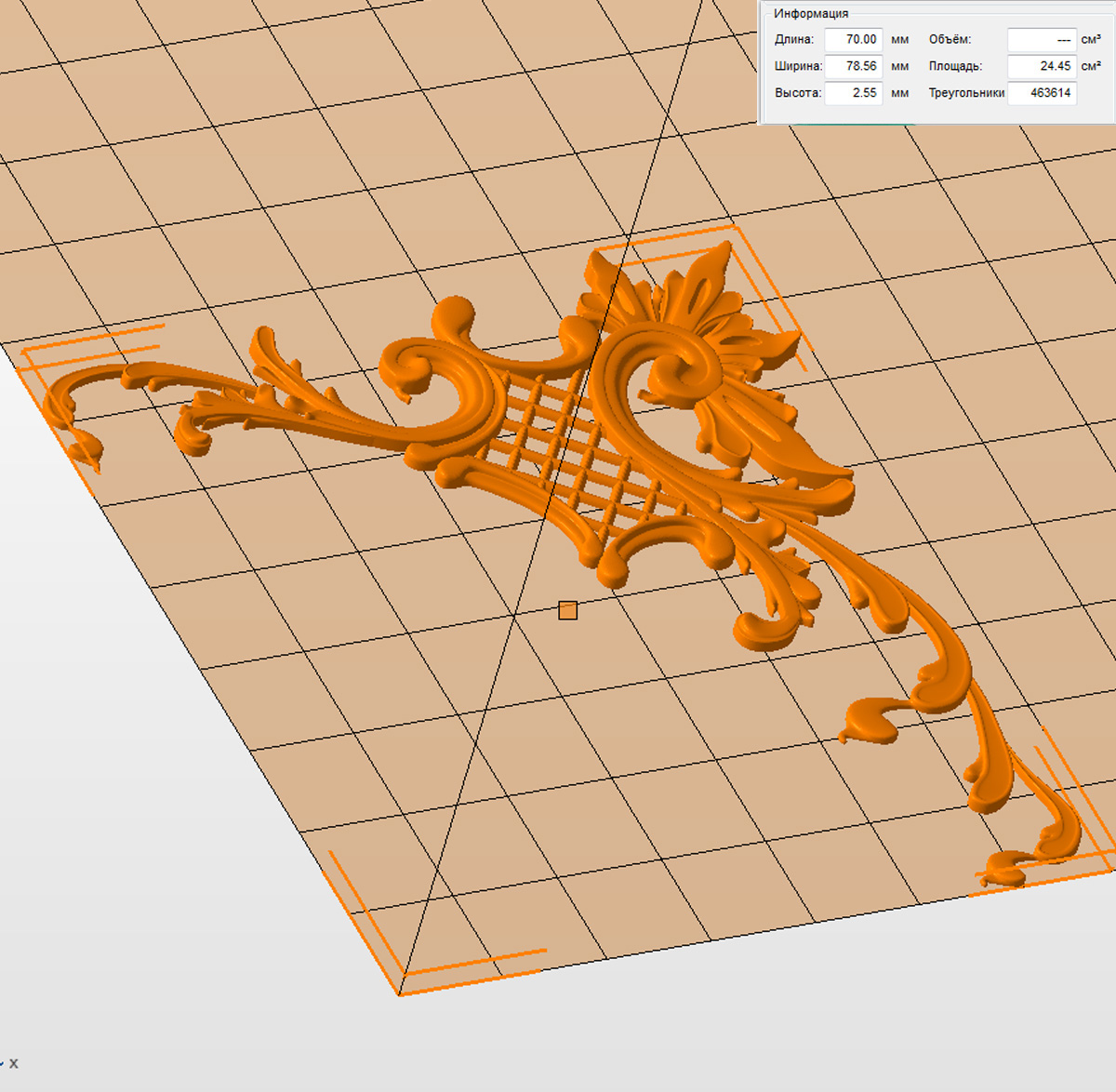Select the Площадь field showing 24.45

1042,66
